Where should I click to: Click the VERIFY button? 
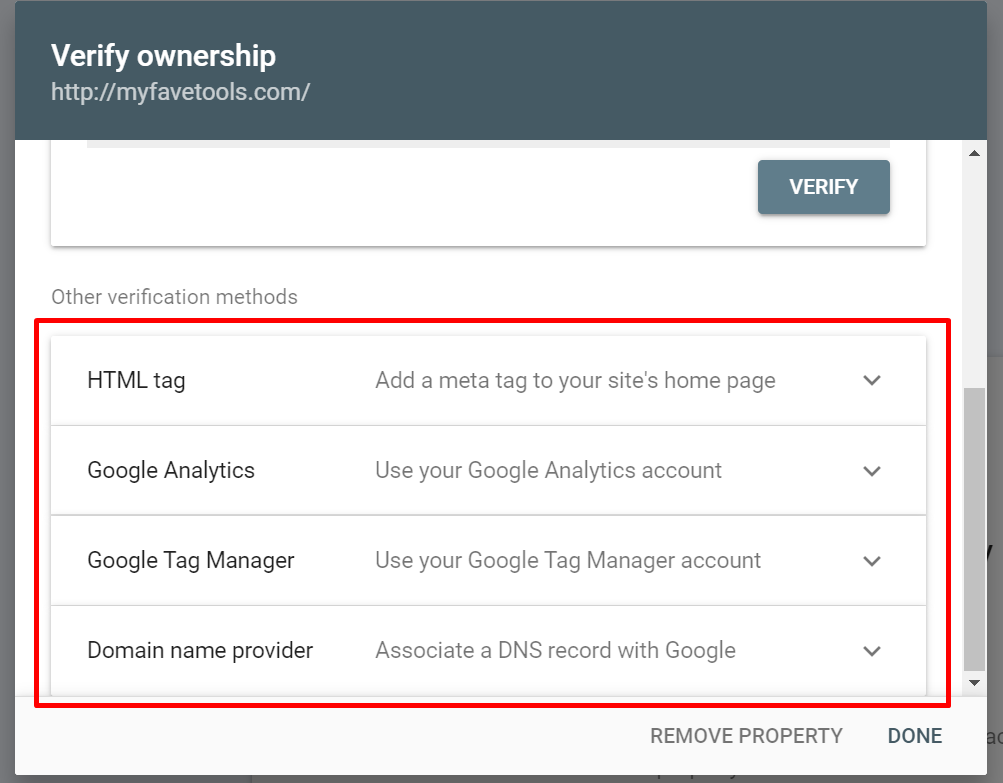click(x=823, y=187)
